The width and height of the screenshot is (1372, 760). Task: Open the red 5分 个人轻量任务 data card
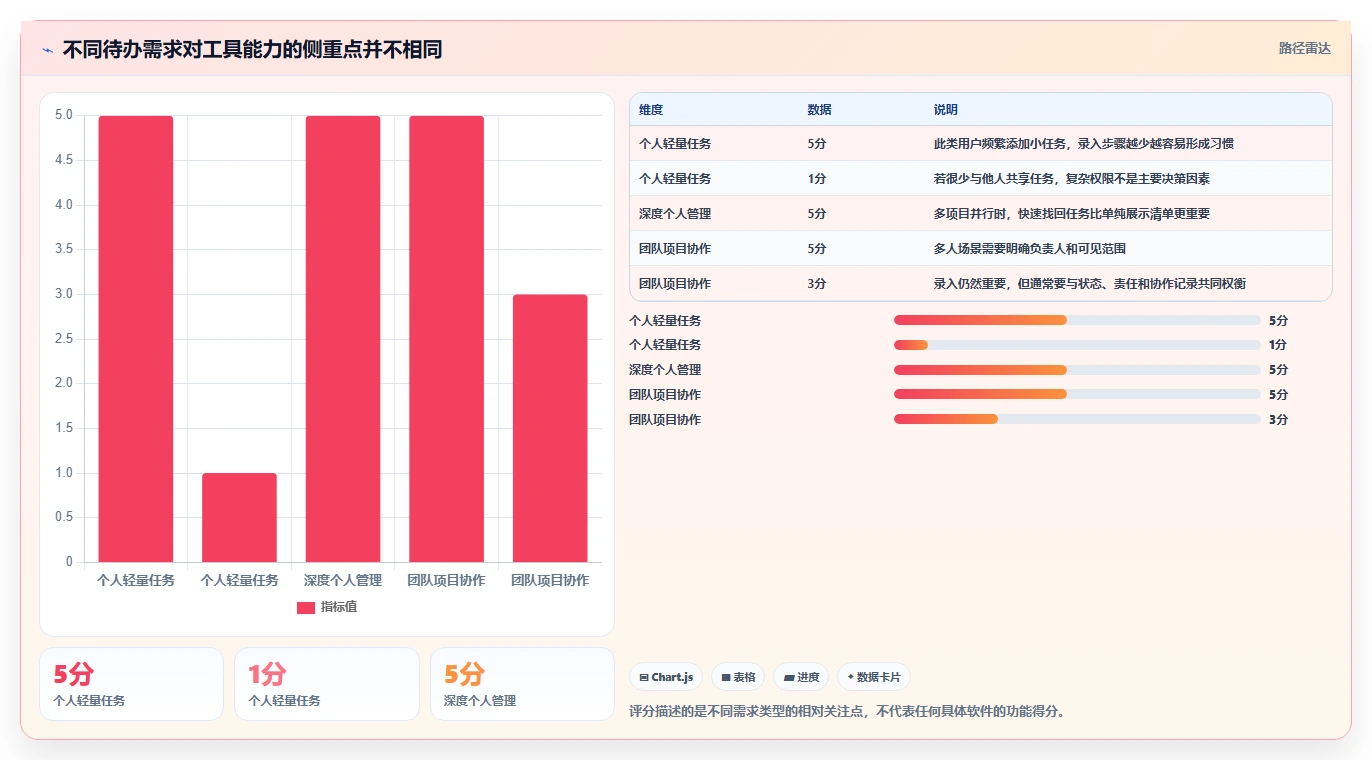131,684
